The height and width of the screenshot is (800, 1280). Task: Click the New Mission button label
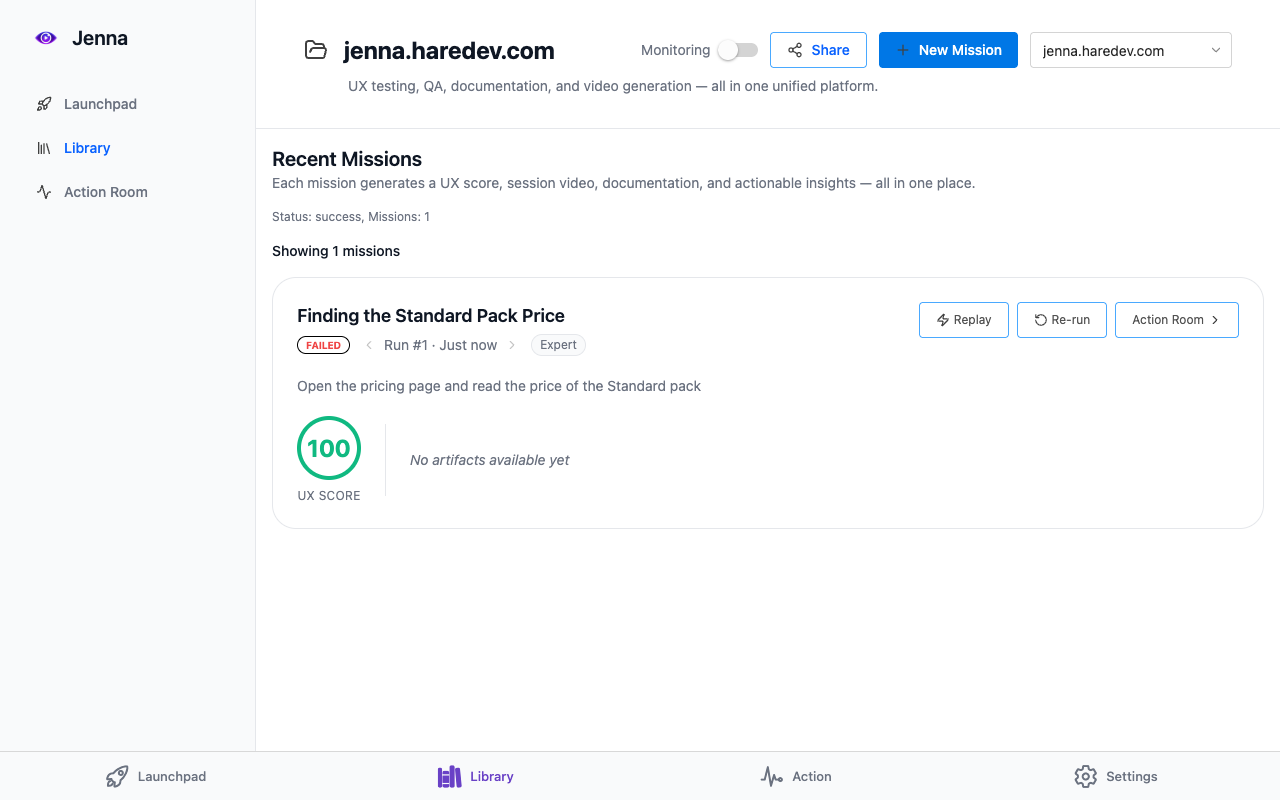(x=960, y=50)
